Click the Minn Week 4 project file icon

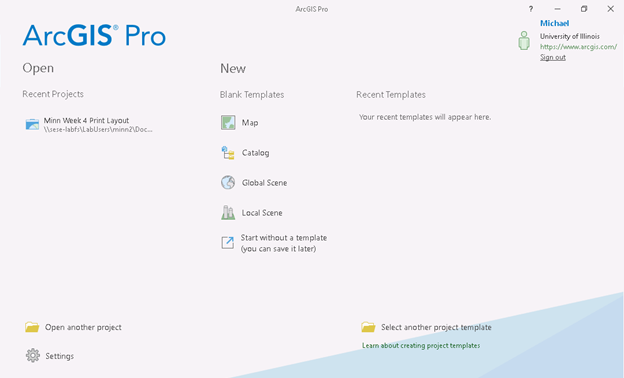click(x=32, y=124)
